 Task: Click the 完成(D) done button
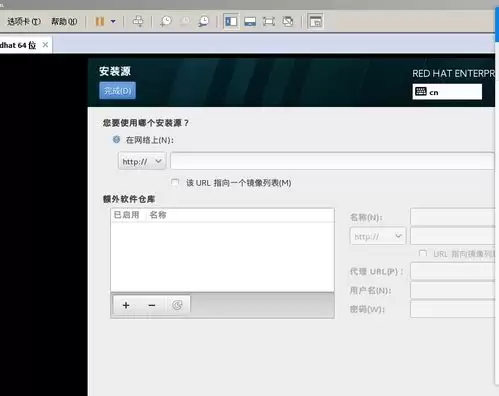pyautogui.click(x=117, y=91)
